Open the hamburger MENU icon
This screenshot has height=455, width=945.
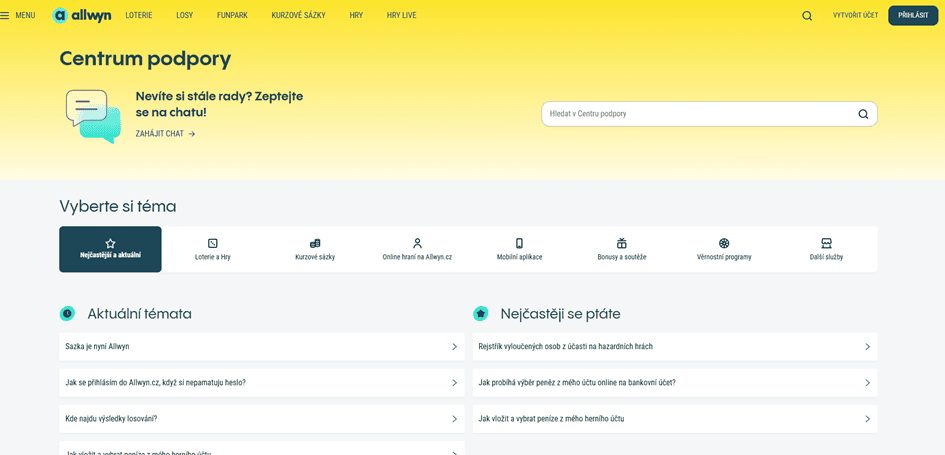5,16
